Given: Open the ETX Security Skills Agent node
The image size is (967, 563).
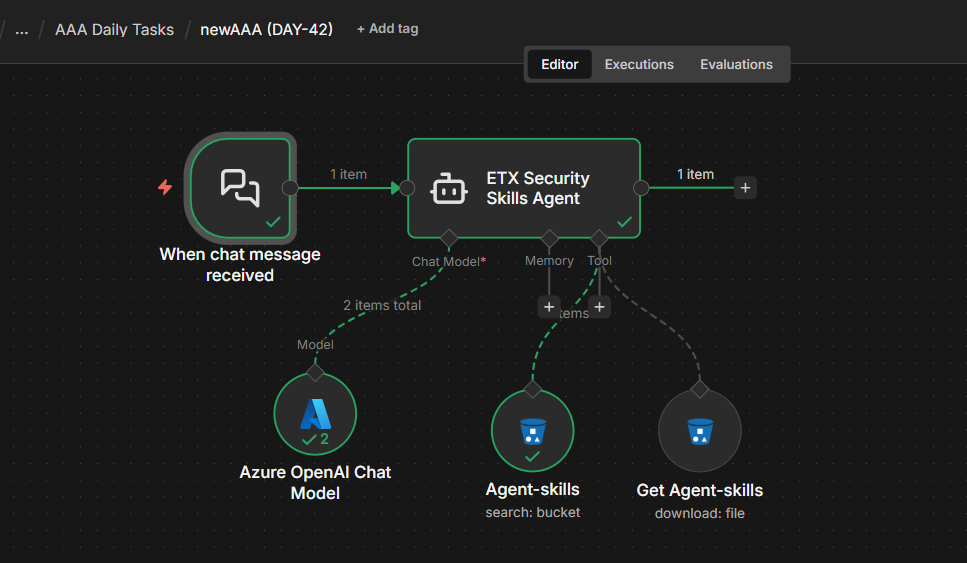Looking at the screenshot, I should pos(524,188).
